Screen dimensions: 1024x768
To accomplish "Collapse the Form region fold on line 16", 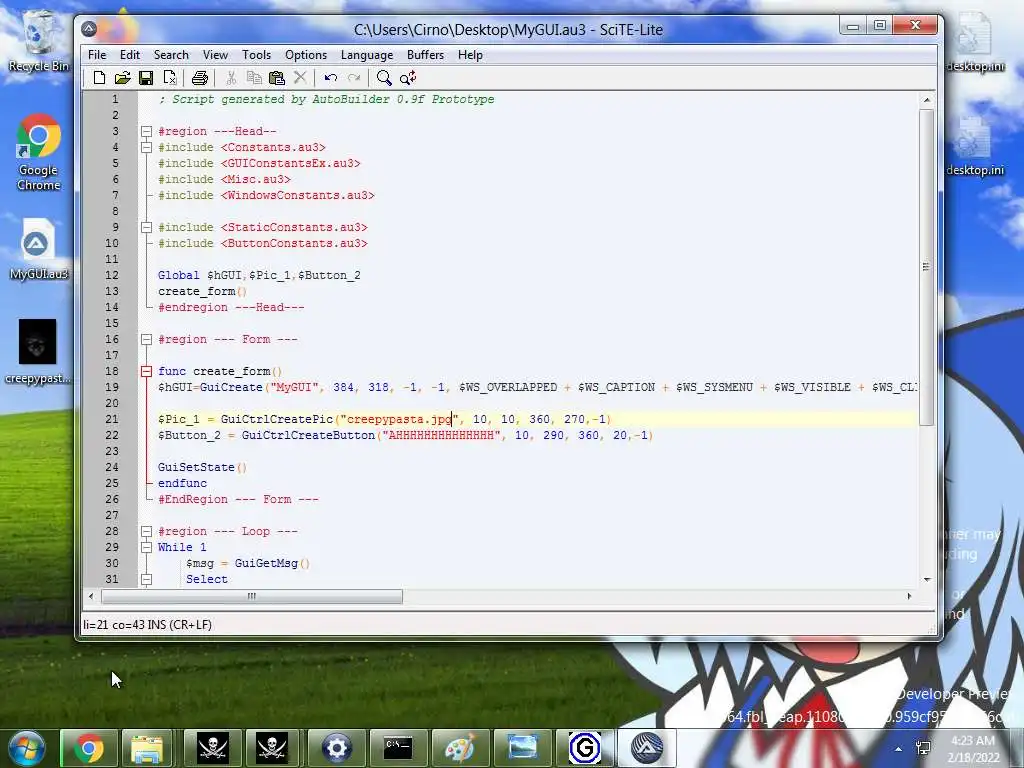I will coord(146,340).
